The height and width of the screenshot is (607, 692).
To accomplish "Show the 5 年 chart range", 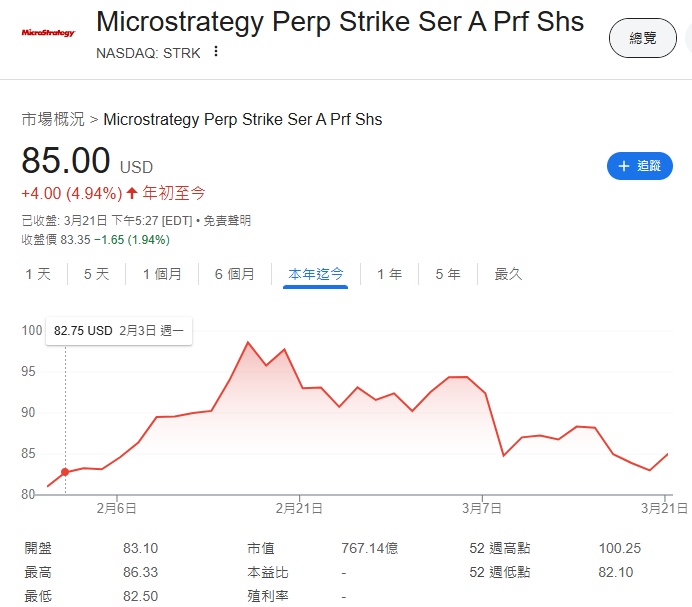I will 447,274.
